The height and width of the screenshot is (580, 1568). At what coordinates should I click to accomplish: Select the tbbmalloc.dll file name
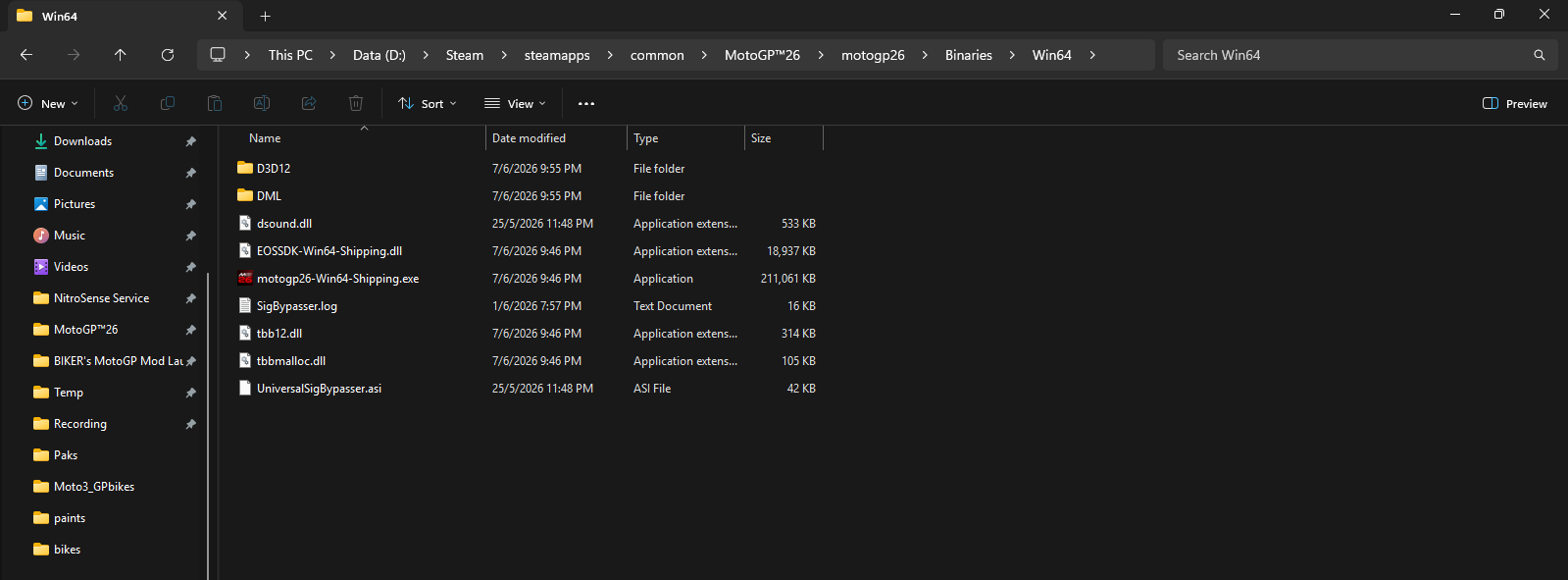291,361
